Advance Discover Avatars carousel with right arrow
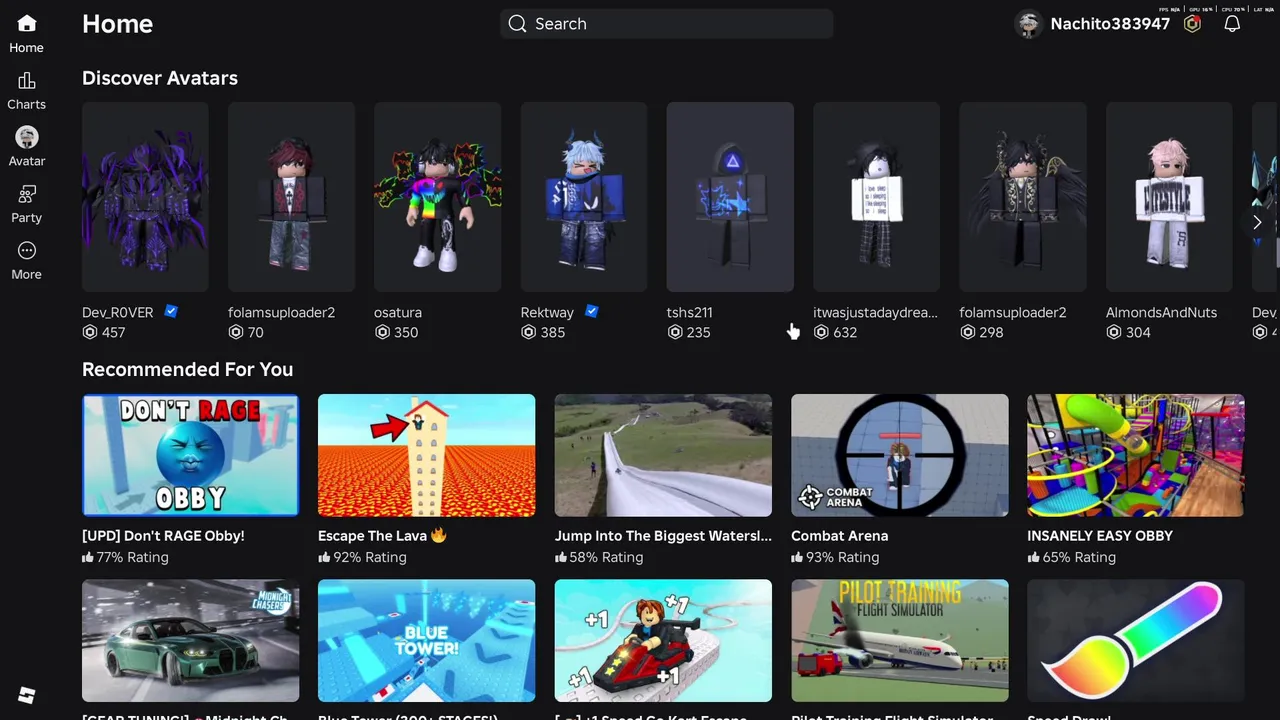Image resolution: width=1280 pixels, height=720 pixels. point(1257,222)
